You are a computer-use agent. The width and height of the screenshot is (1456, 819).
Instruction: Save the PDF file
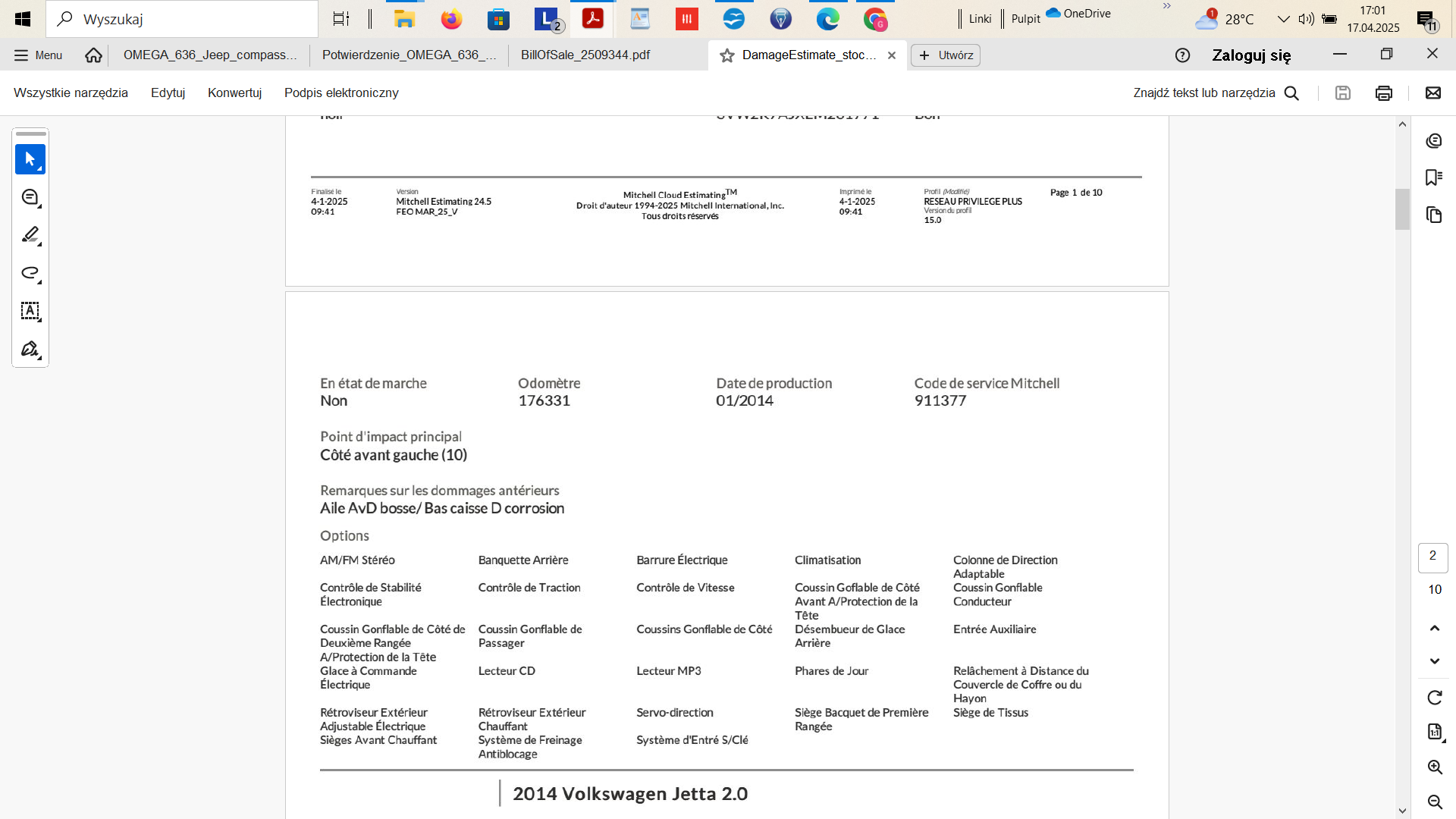coord(1342,93)
